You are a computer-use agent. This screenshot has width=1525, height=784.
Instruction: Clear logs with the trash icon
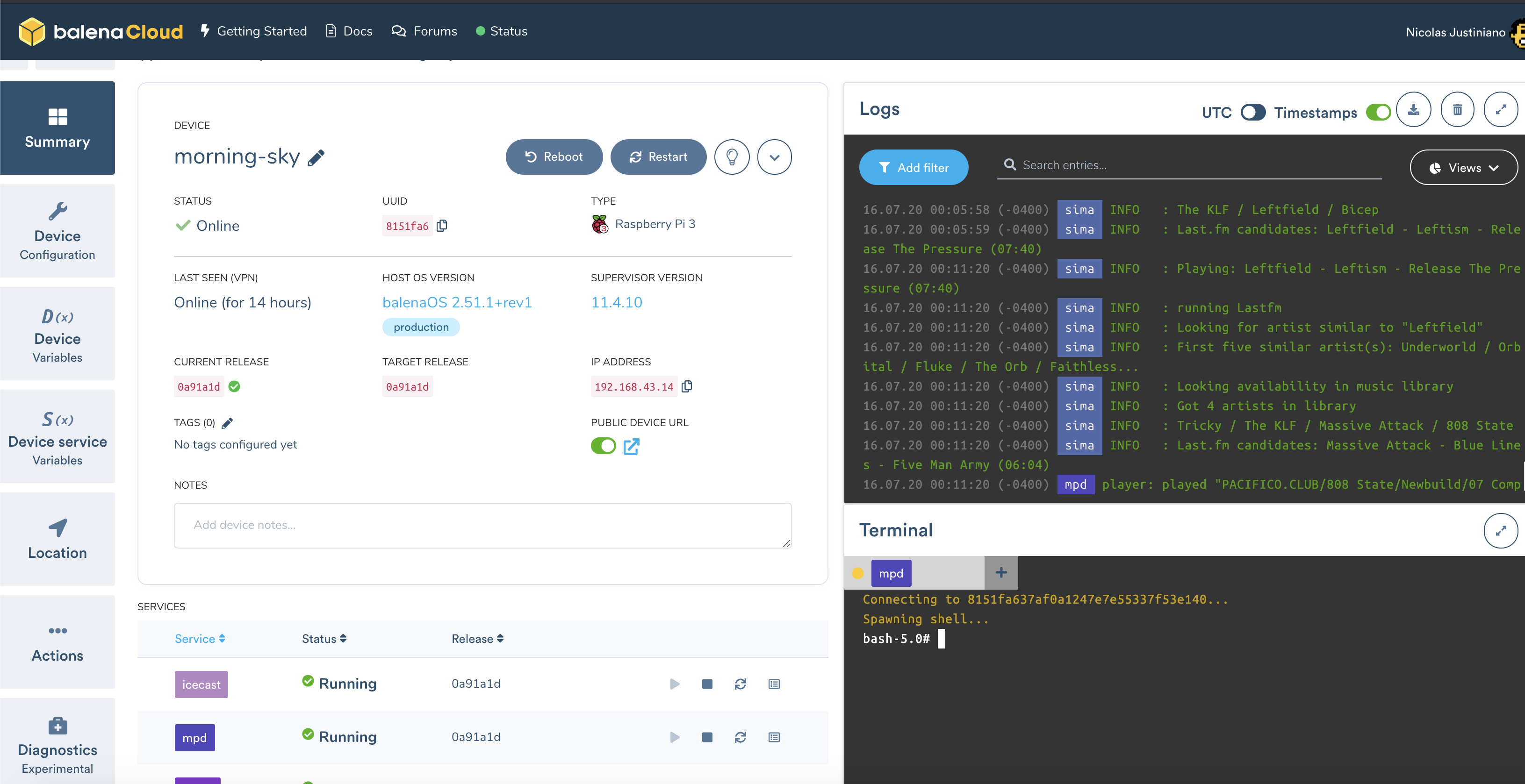(1457, 110)
